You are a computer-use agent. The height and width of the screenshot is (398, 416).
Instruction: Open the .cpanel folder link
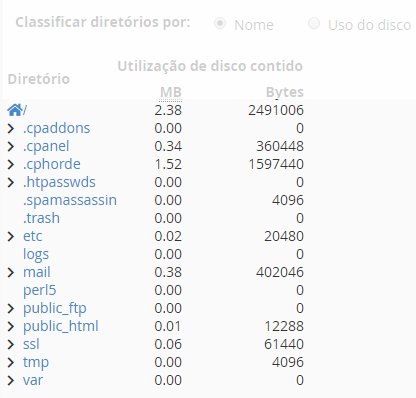pos(46,146)
